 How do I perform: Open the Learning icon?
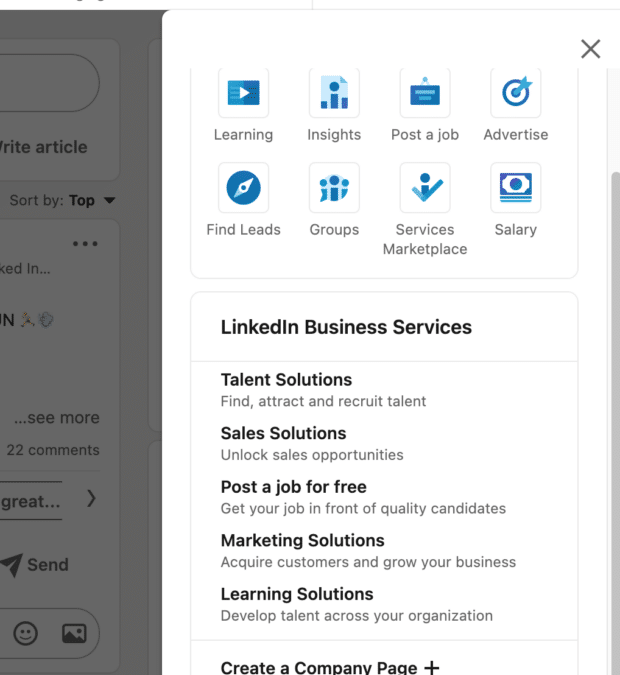(x=243, y=93)
